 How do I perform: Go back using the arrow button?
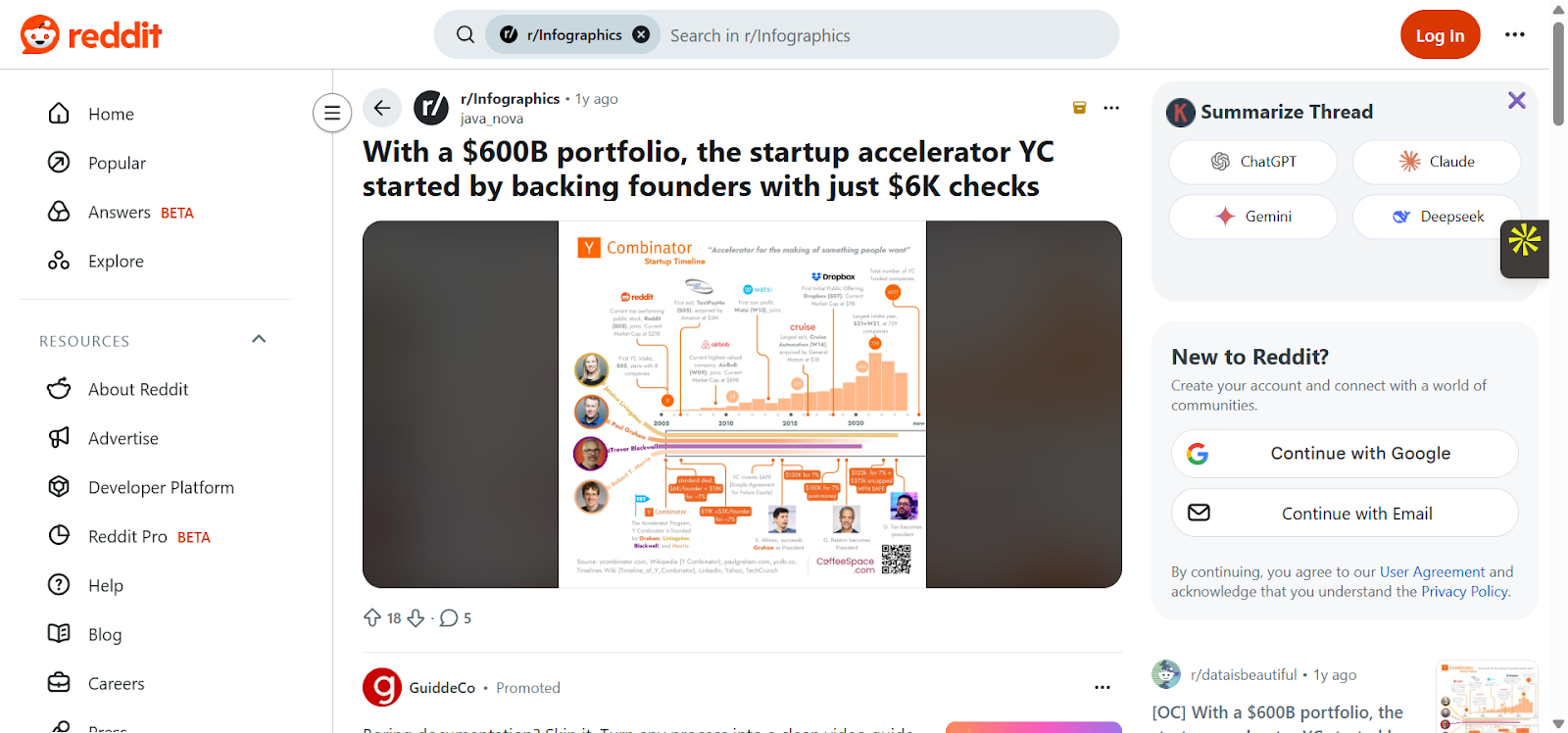point(382,108)
